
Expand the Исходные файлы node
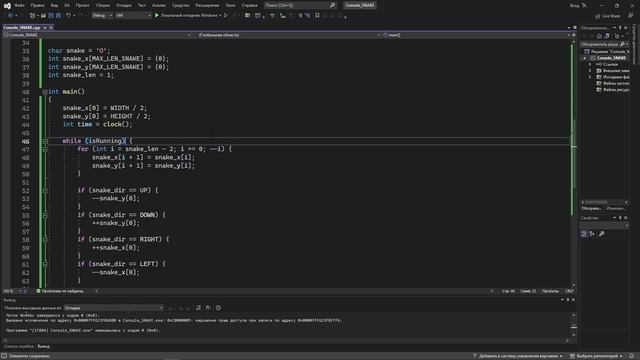pyautogui.click(x=590, y=77)
